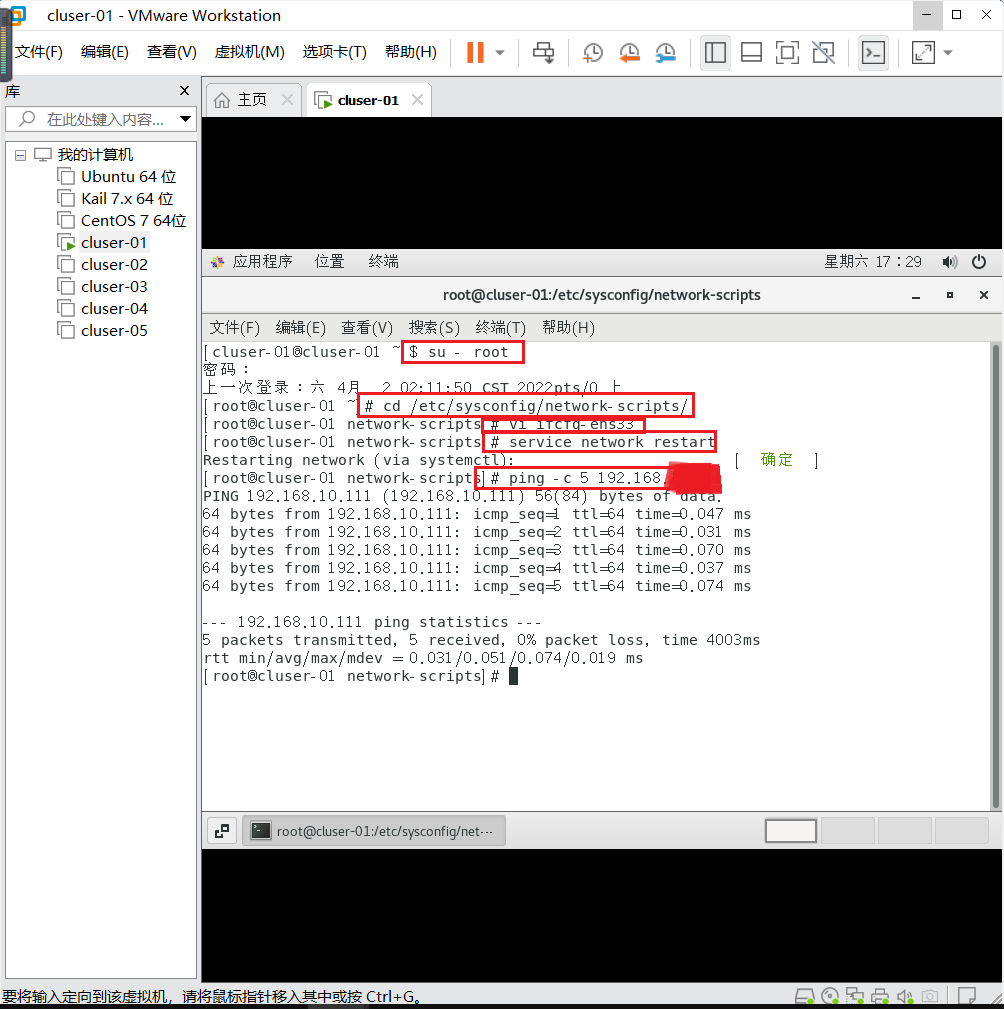This screenshot has height=1009, width=1004.
Task: Toggle the library sidebar view icon
Action: coord(715,53)
